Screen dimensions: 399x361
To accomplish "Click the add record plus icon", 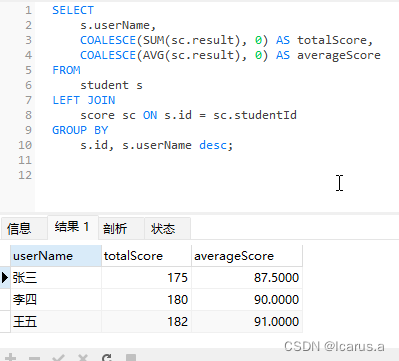I will (11, 358).
